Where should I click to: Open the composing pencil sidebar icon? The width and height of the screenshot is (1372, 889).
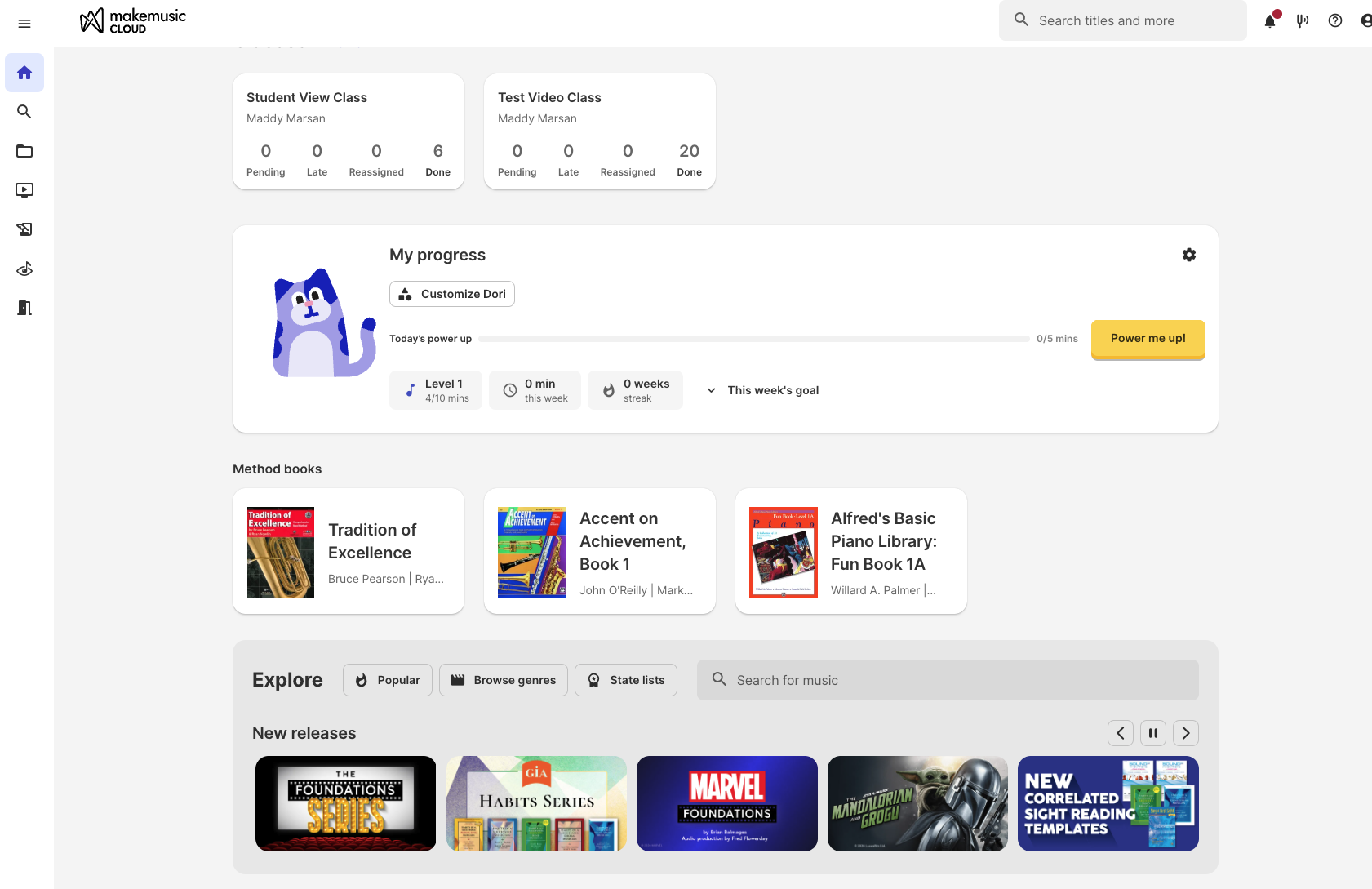pyautogui.click(x=24, y=229)
